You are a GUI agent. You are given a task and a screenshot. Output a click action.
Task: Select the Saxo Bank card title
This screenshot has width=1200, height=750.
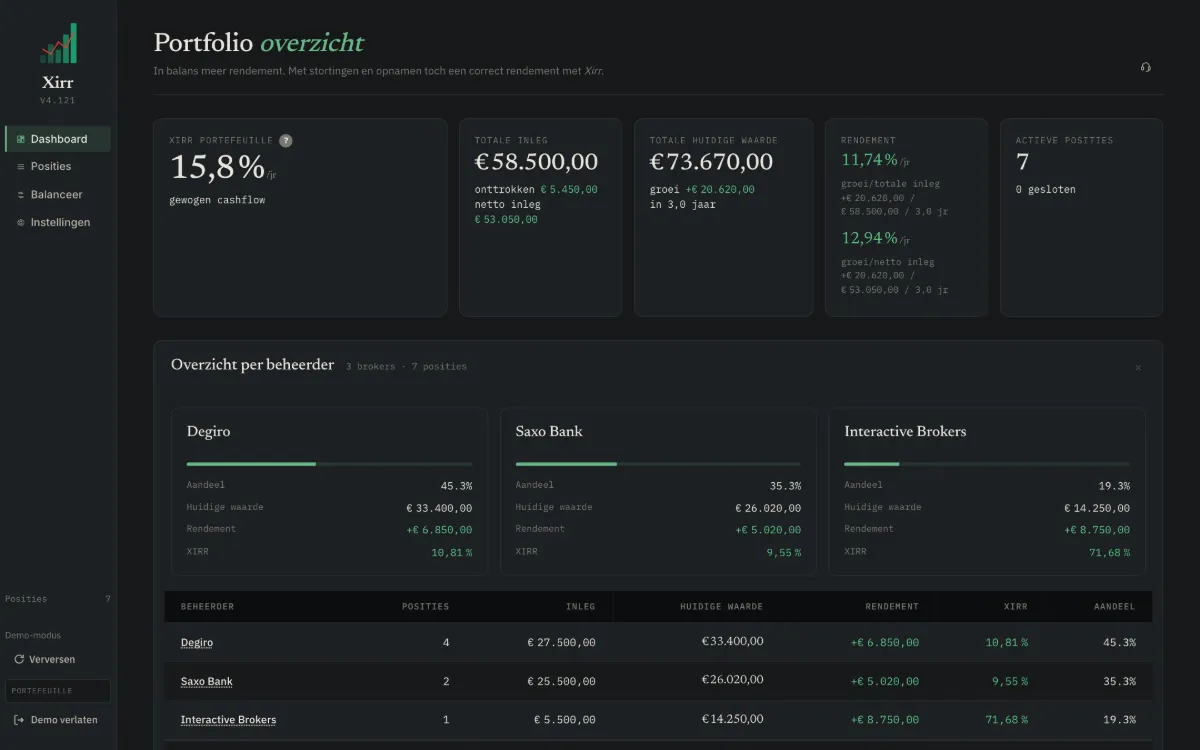549,432
